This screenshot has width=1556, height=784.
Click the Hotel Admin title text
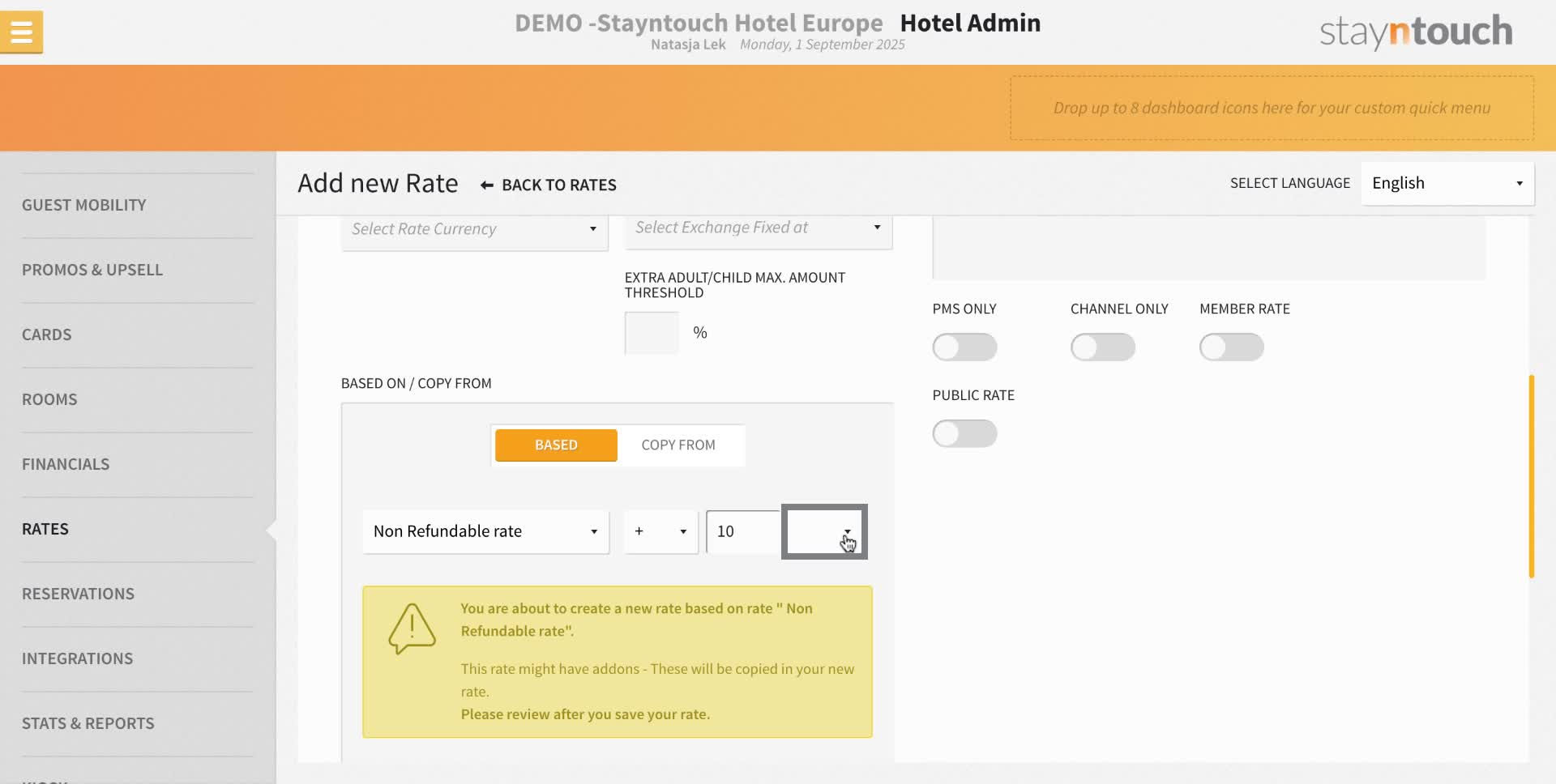coord(970,23)
